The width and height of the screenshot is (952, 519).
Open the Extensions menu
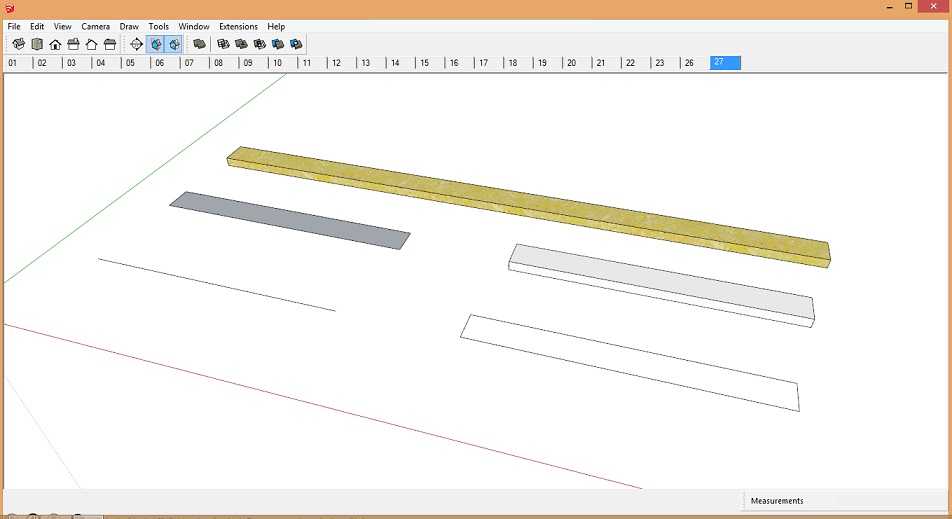[x=238, y=26]
